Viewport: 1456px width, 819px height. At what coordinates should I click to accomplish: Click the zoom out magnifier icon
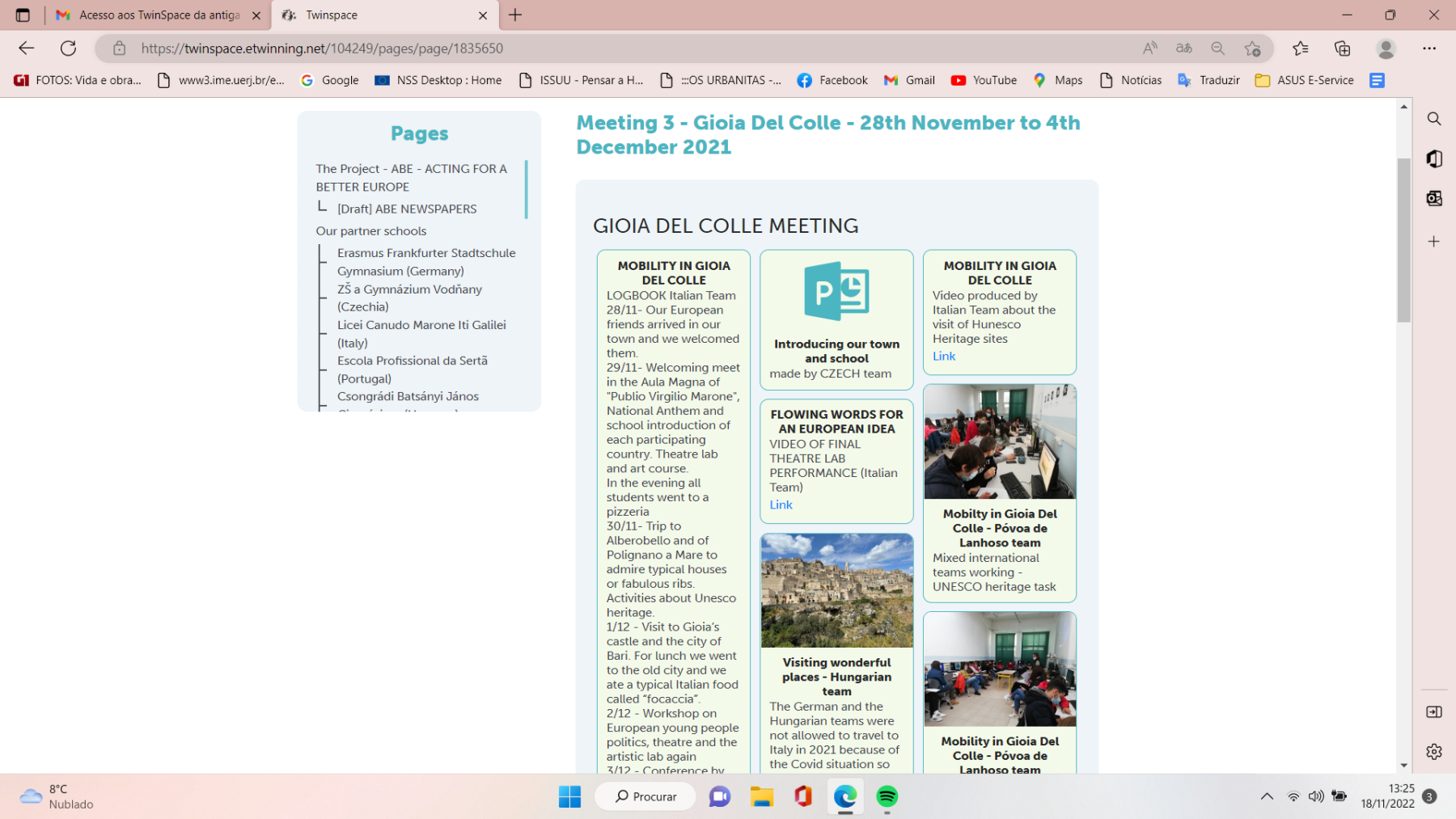[1217, 49]
